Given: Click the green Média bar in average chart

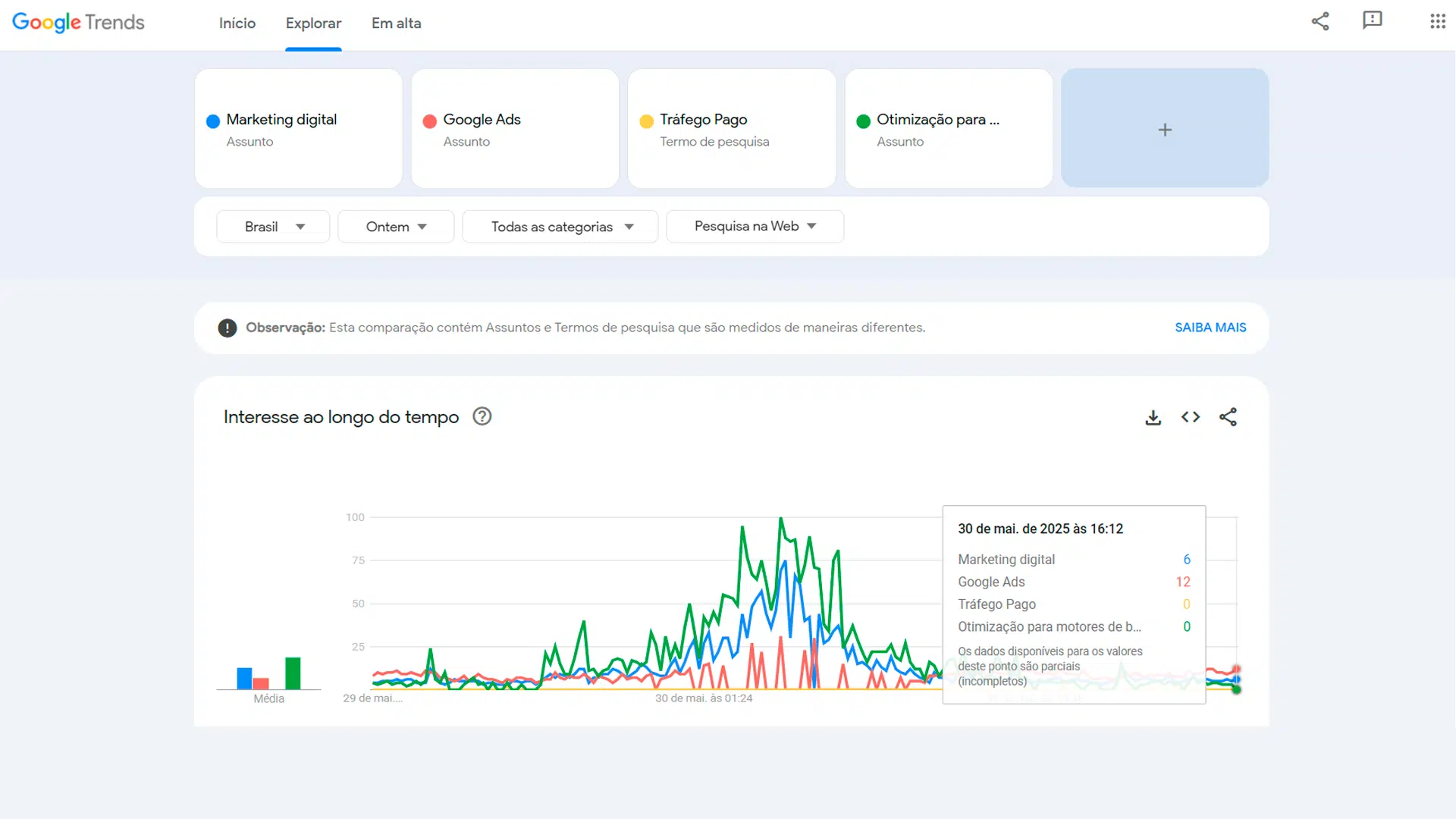Looking at the screenshot, I should pyautogui.click(x=293, y=673).
